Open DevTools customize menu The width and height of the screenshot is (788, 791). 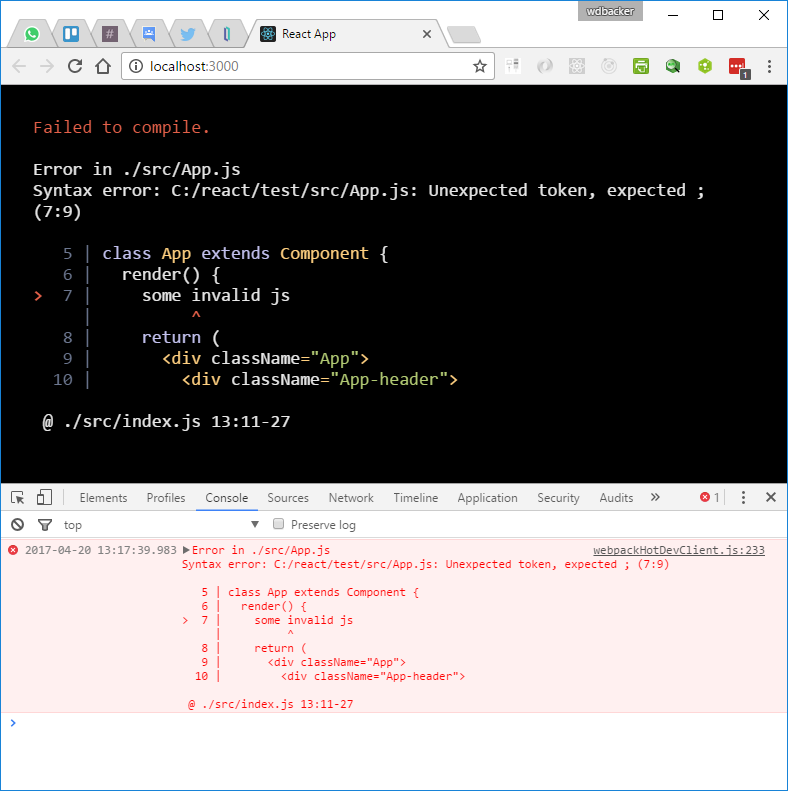pos(743,497)
